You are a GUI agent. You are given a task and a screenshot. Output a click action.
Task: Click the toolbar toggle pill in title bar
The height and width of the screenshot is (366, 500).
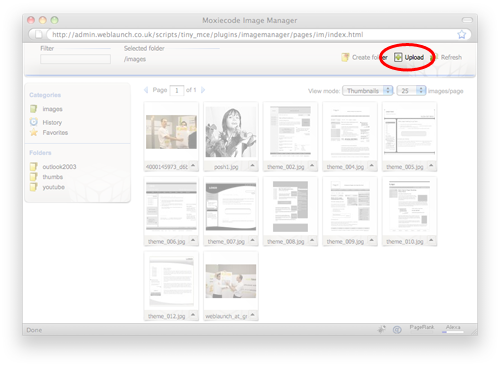coord(467,20)
